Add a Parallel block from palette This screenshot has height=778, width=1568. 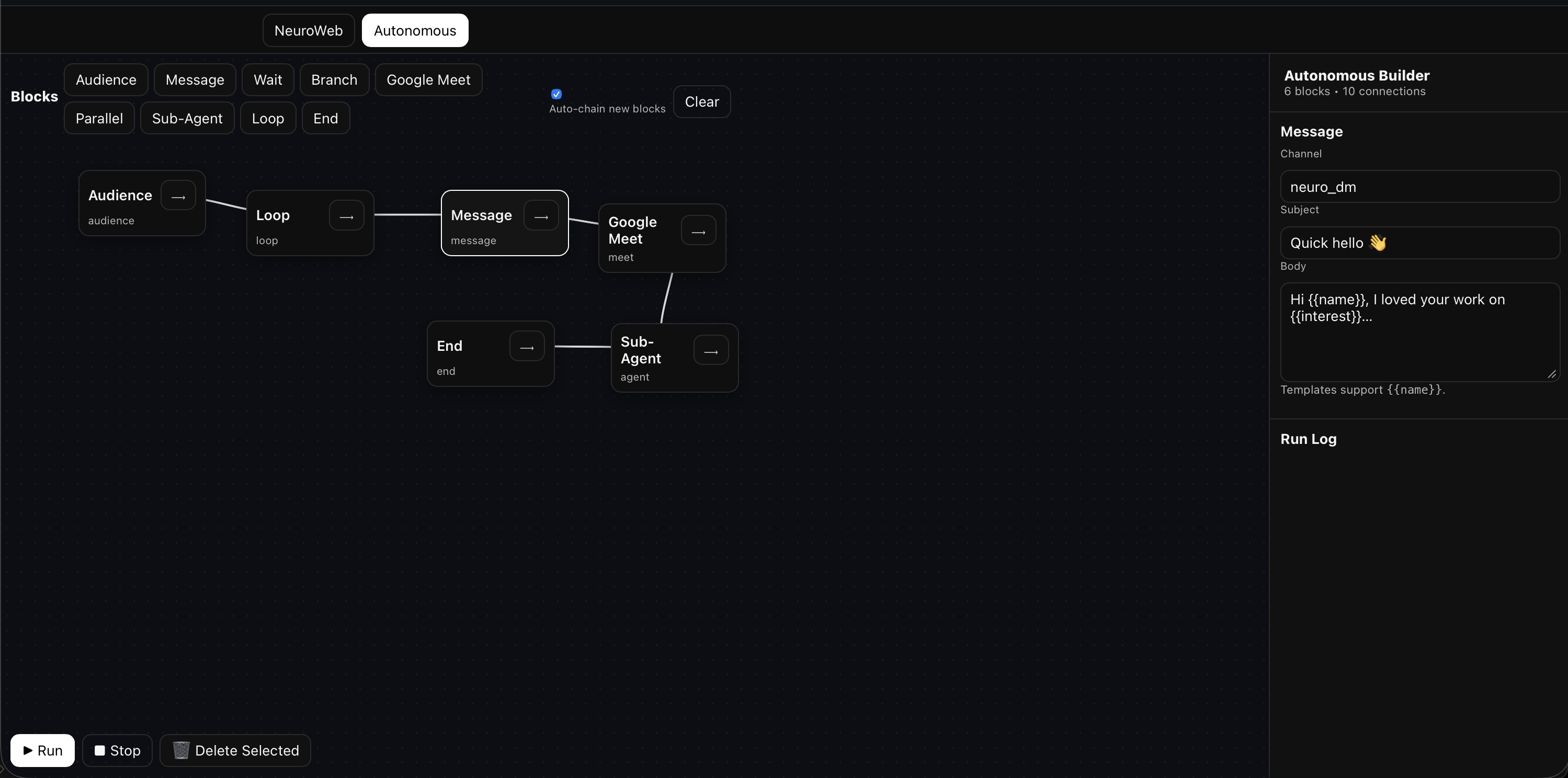pyautogui.click(x=99, y=118)
